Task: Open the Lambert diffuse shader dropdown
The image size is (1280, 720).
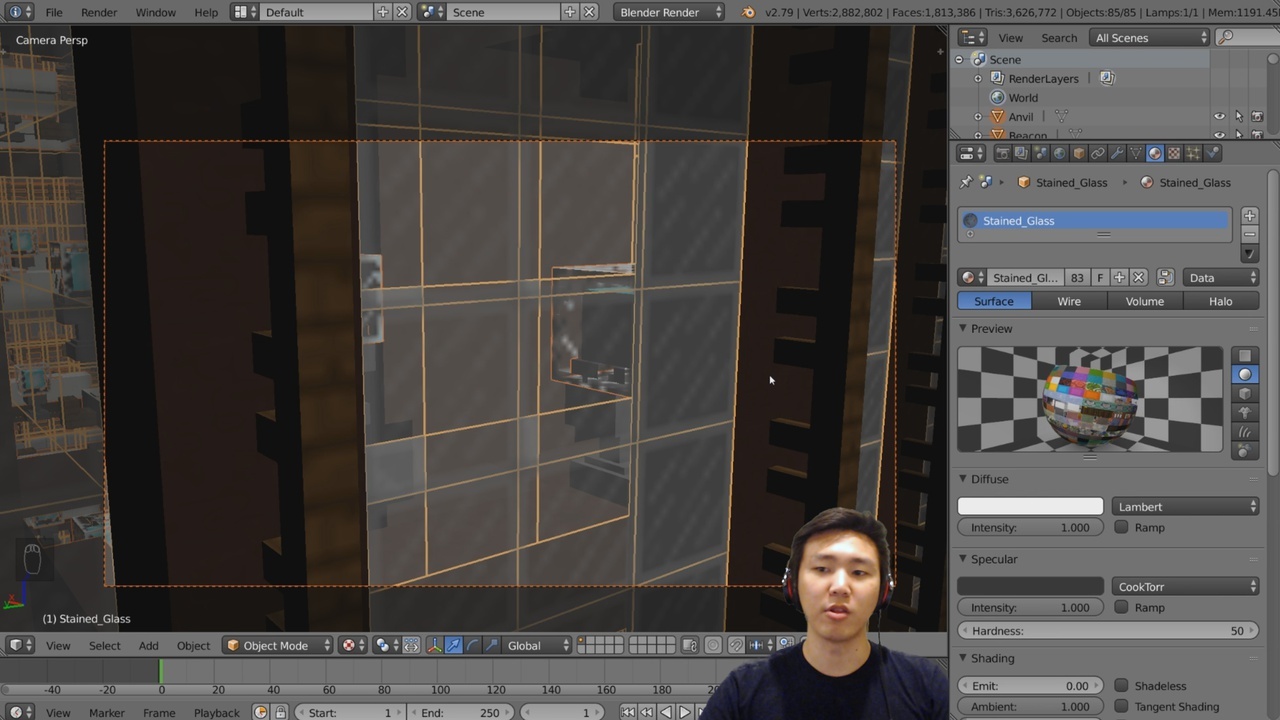Action: 1185,507
